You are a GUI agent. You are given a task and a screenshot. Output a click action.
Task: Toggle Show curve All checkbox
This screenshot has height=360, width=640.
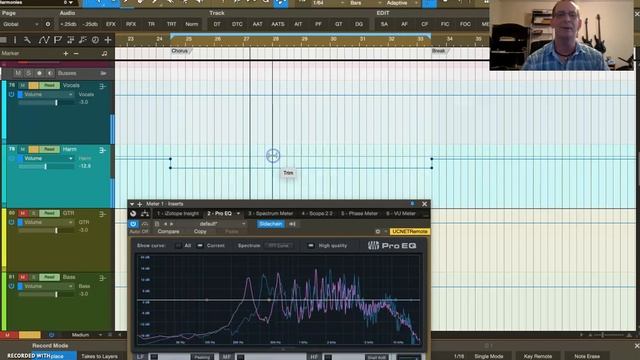coord(178,246)
